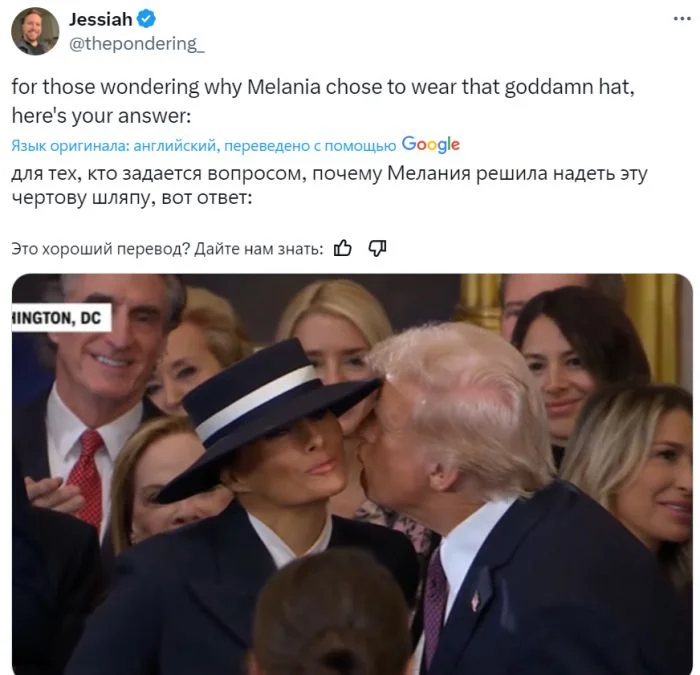700x675 pixels.
Task: Rate translation with thumbs down icon
Action: point(377,248)
